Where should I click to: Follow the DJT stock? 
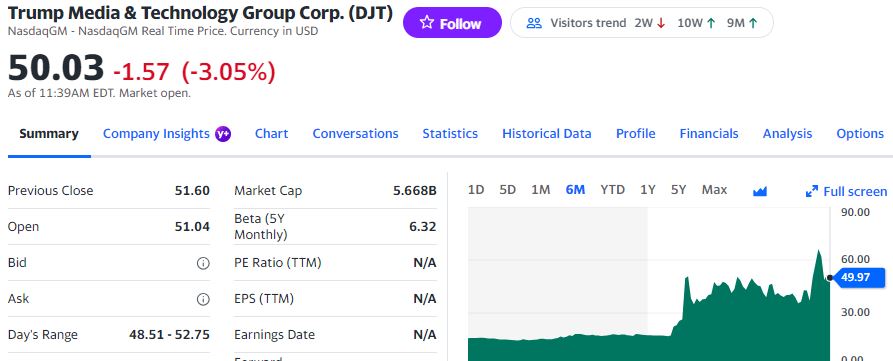[452, 23]
